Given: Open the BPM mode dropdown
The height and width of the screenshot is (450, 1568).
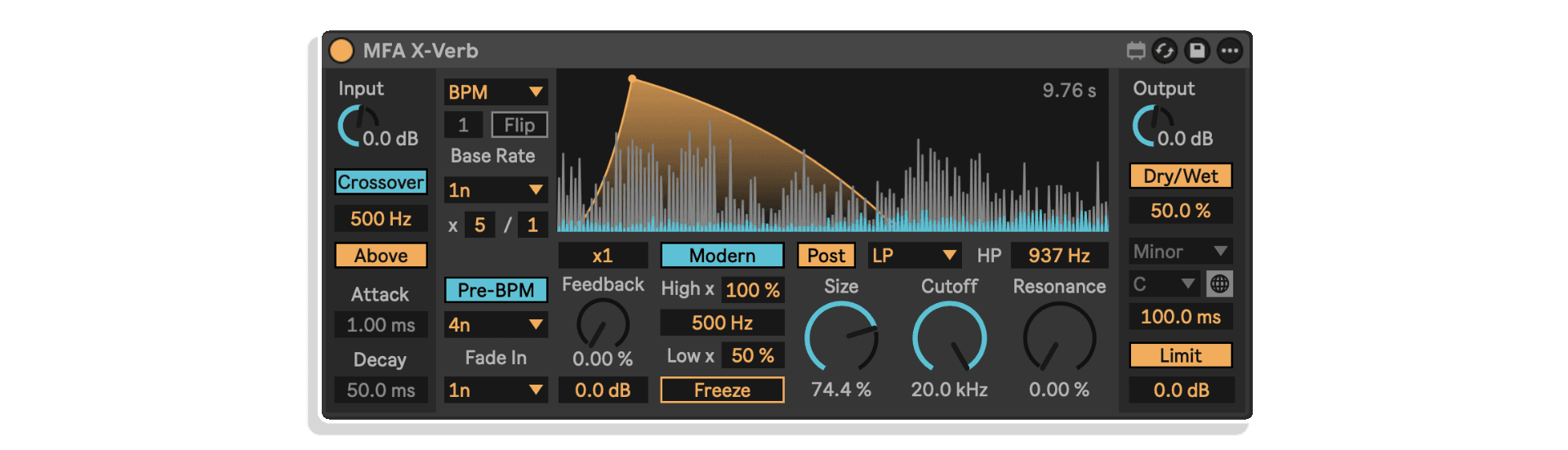Looking at the screenshot, I should point(496,92).
